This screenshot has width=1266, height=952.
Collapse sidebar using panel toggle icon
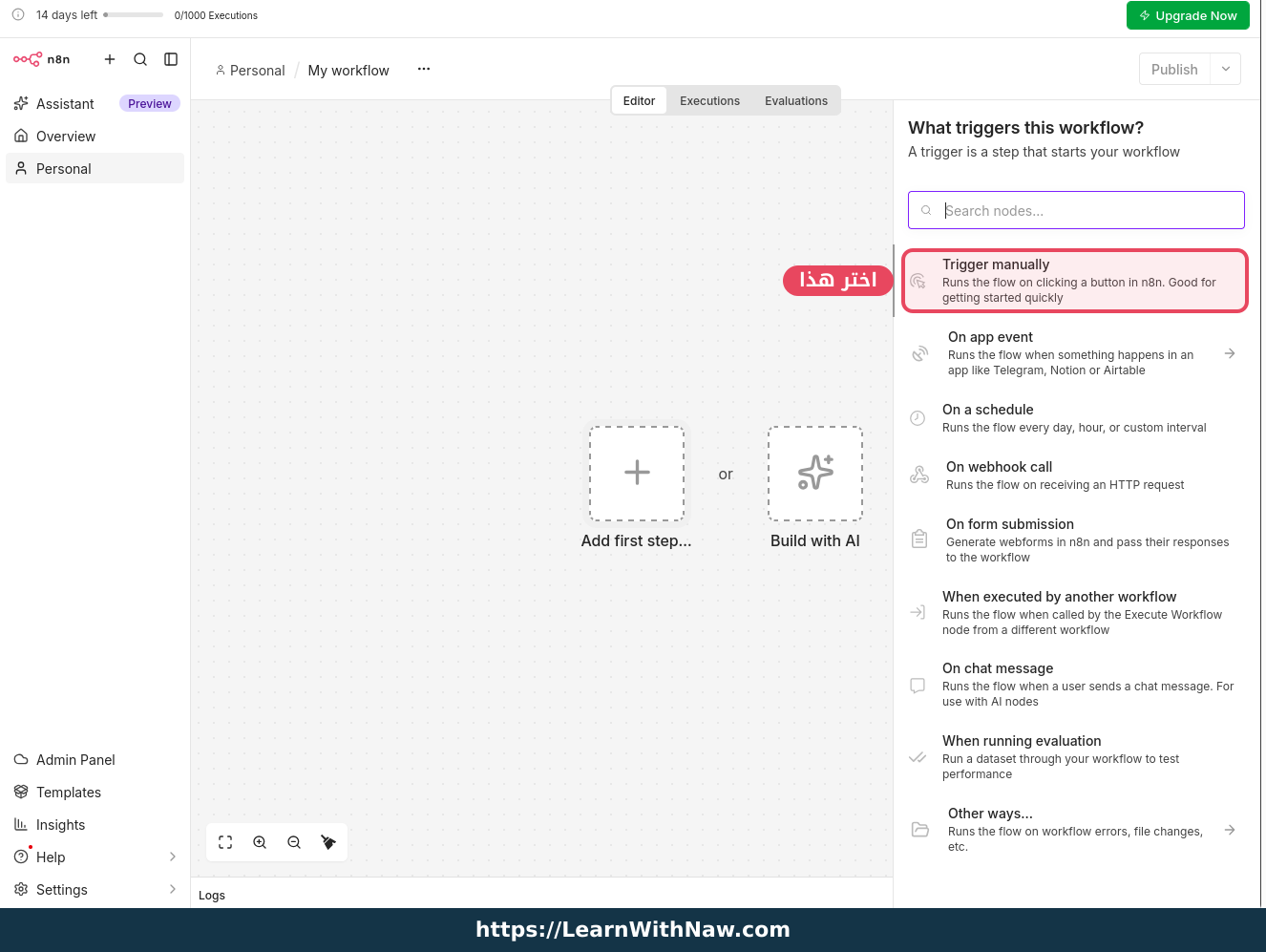coord(171,59)
